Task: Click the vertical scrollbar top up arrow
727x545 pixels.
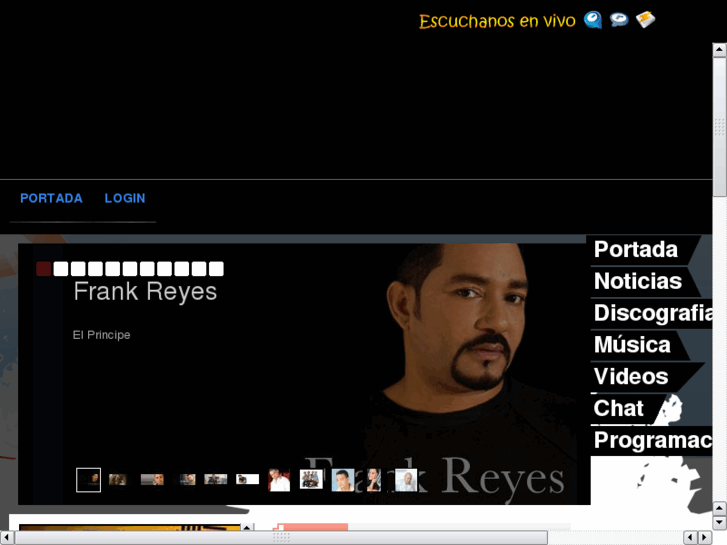Action: tap(719, 49)
